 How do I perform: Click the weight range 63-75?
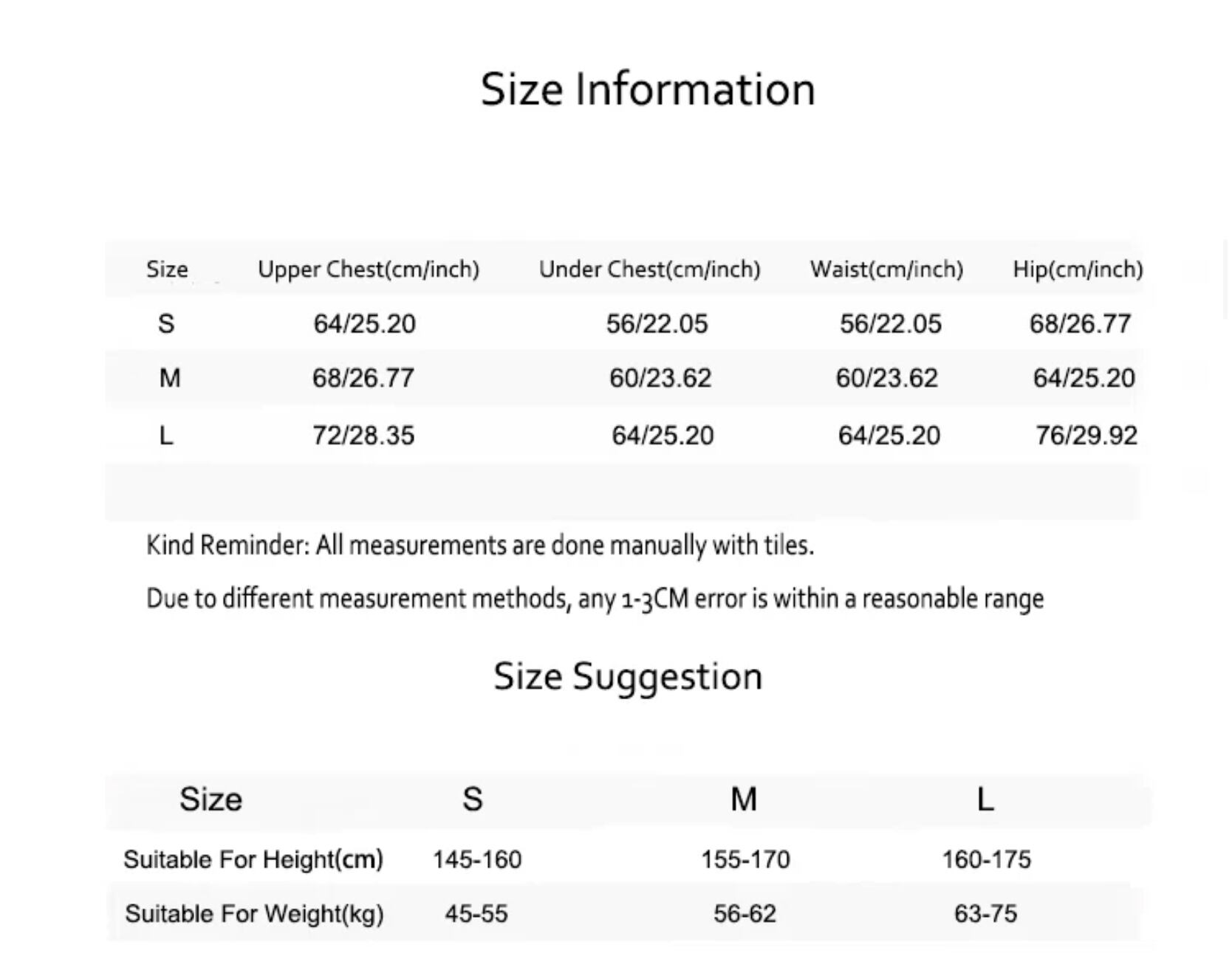pyautogui.click(x=985, y=914)
